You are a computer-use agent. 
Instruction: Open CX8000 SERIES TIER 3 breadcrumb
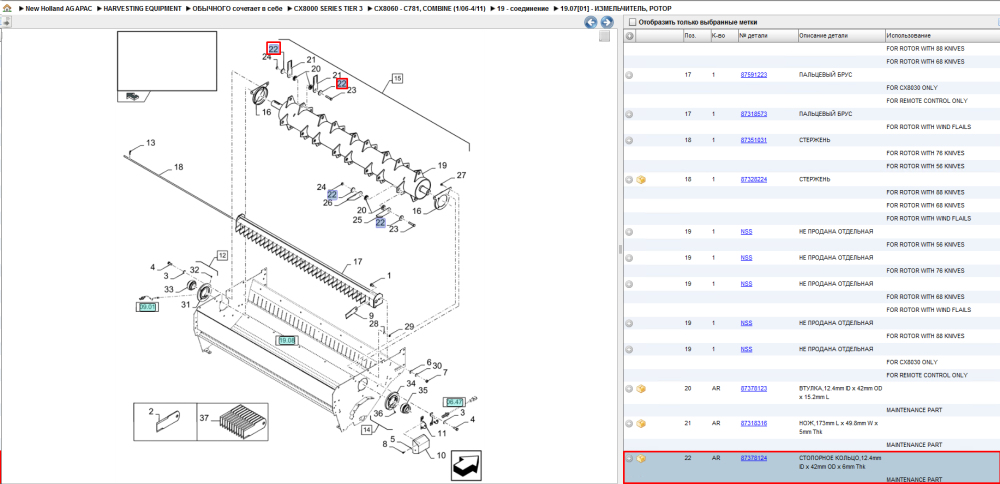(x=328, y=9)
